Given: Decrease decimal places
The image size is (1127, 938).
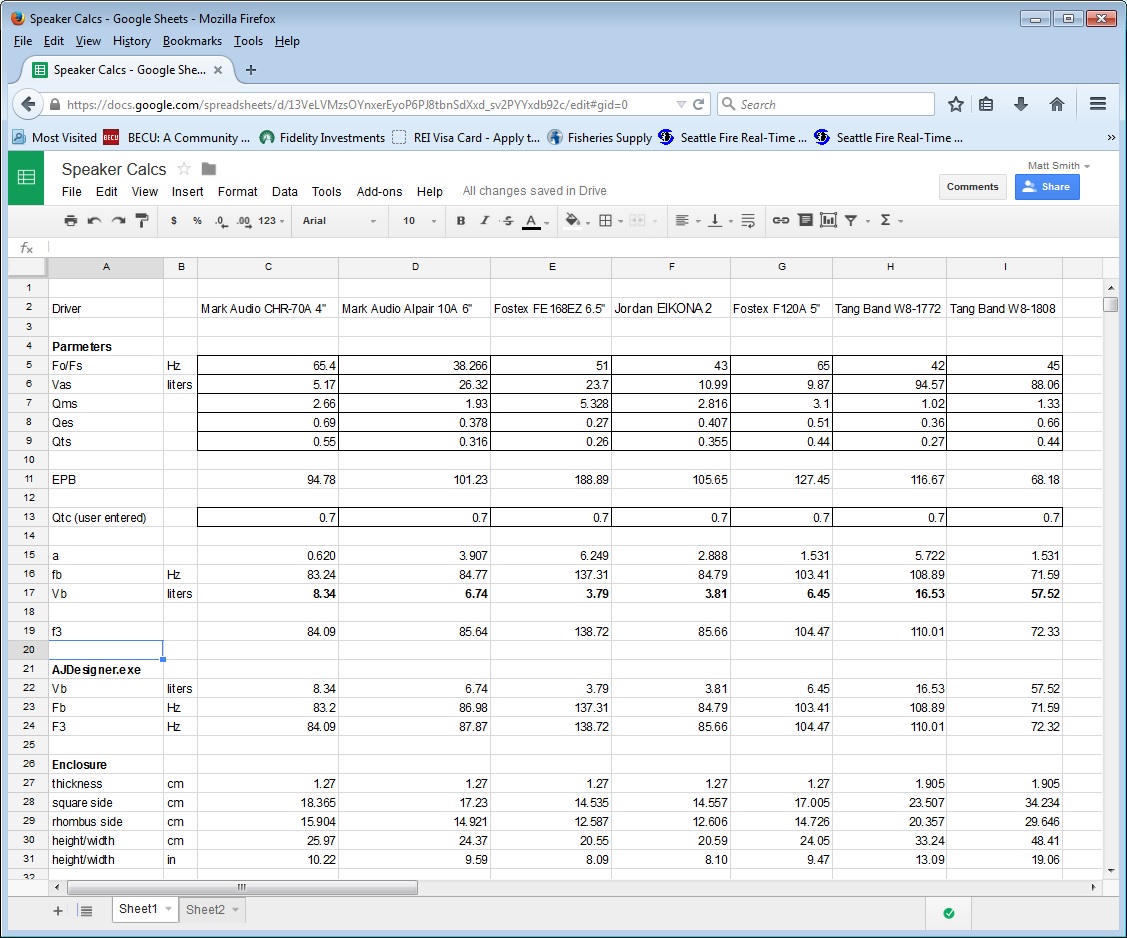Looking at the screenshot, I should pyautogui.click(x=221, y=221).
